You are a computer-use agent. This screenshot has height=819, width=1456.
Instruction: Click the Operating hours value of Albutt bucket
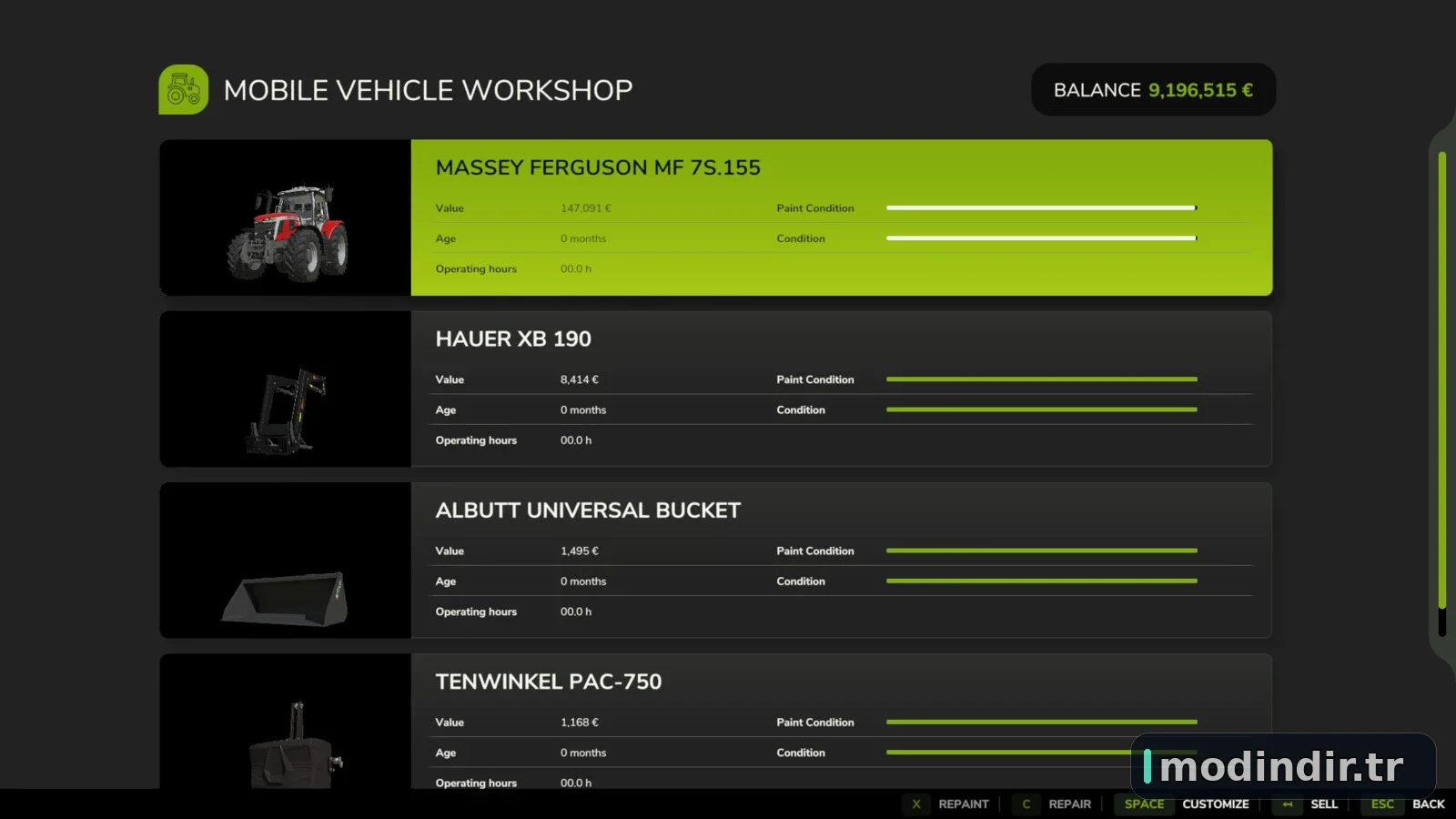coord(576,612)
